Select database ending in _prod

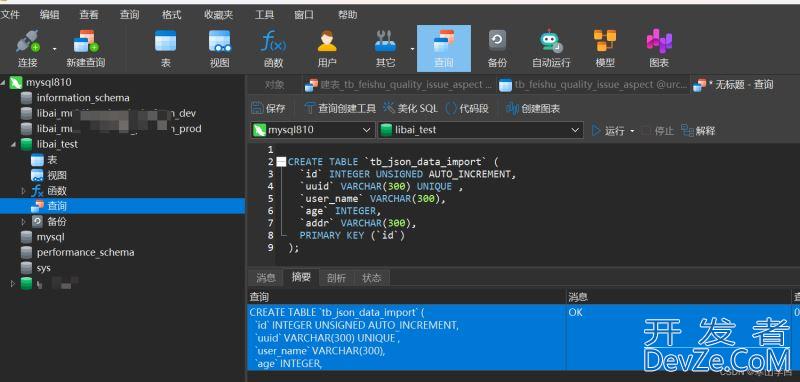(x=119, y=129)
